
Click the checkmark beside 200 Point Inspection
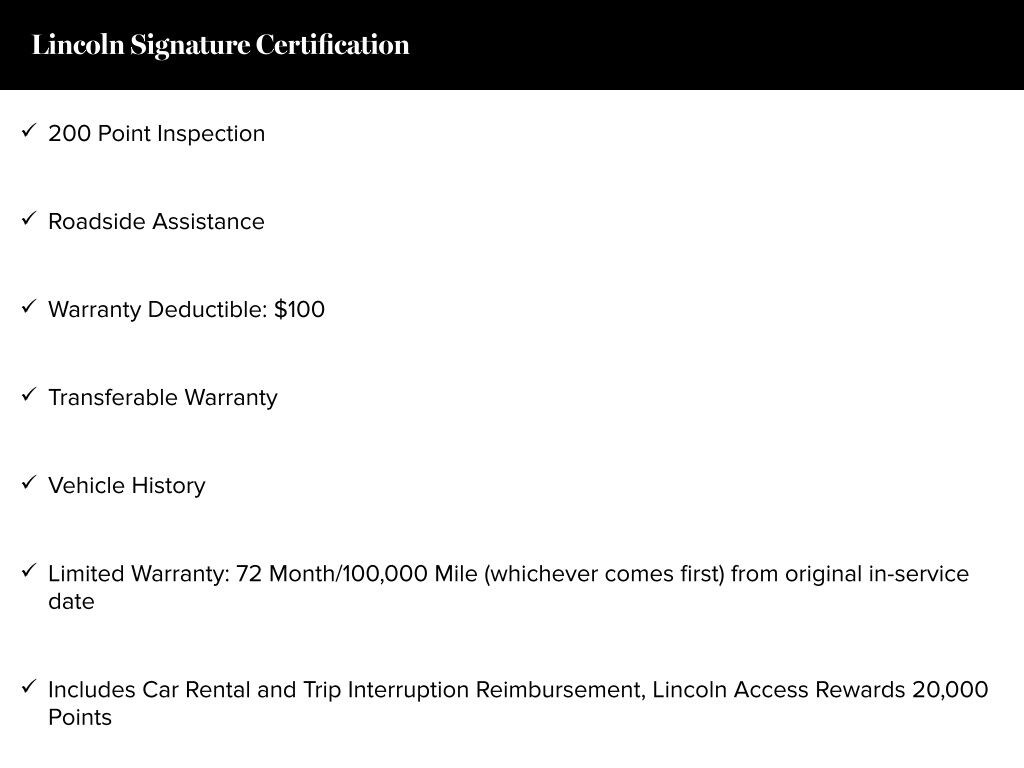[28, 131]
